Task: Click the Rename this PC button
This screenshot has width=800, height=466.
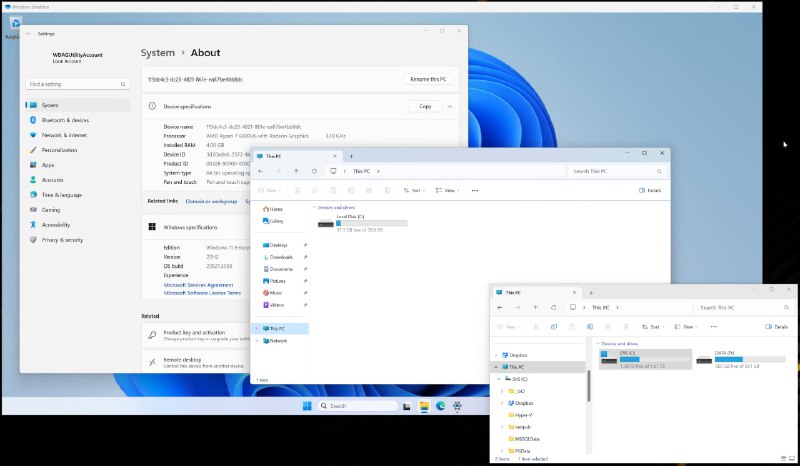Action: click(x=428, y=79)
